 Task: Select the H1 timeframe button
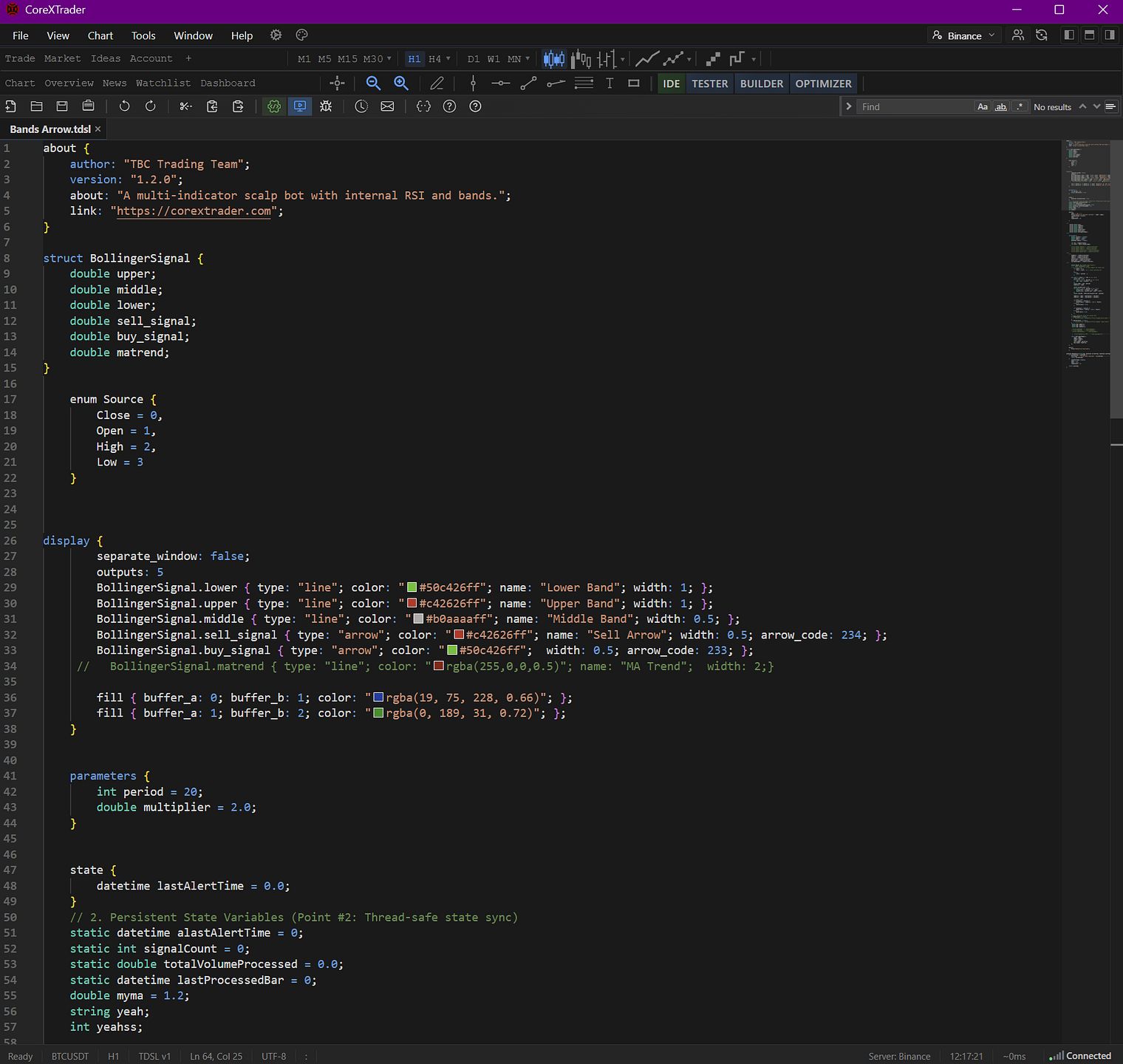coord(414,58)
